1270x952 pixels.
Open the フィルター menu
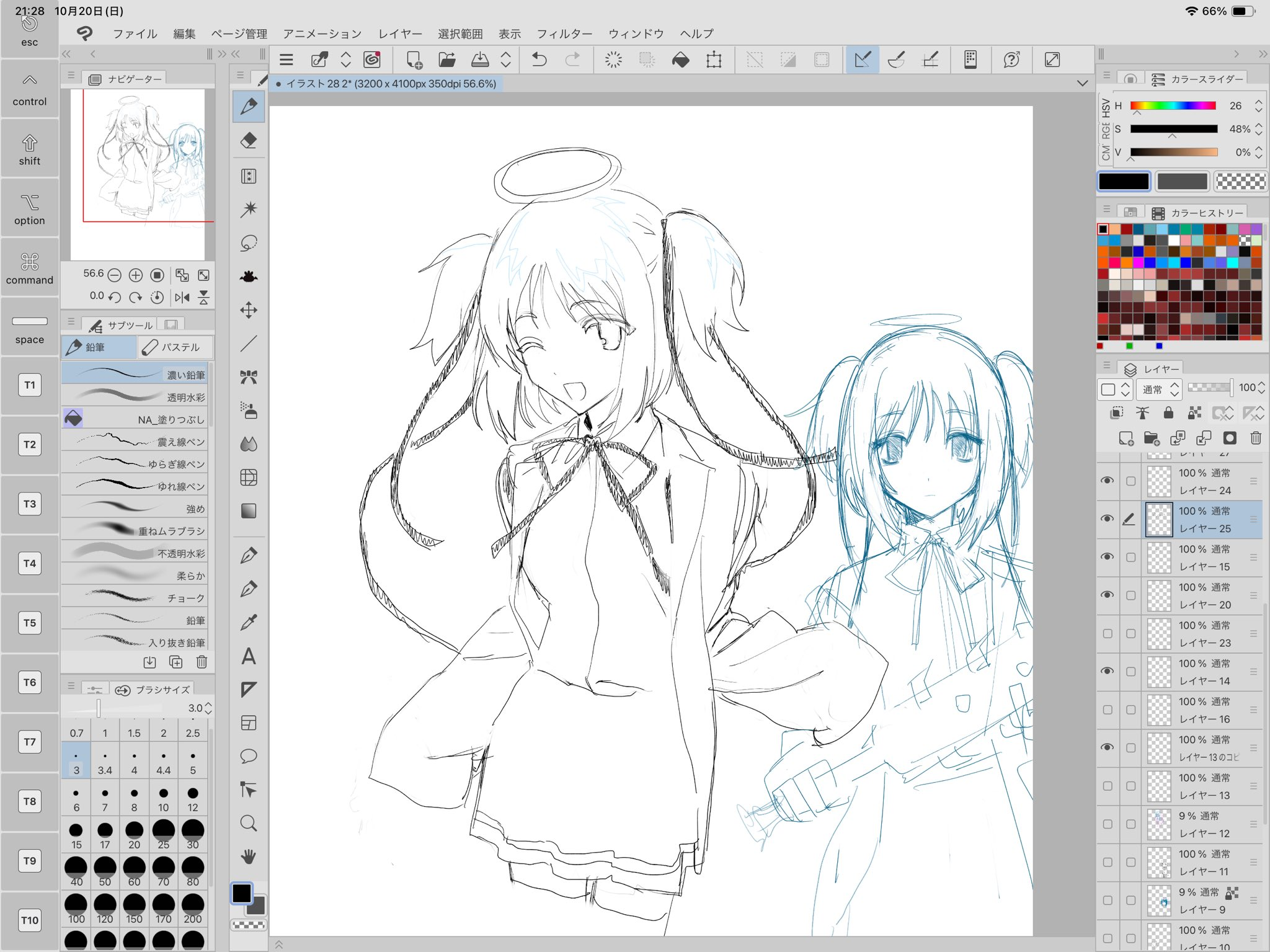click(x=564, y=33)
